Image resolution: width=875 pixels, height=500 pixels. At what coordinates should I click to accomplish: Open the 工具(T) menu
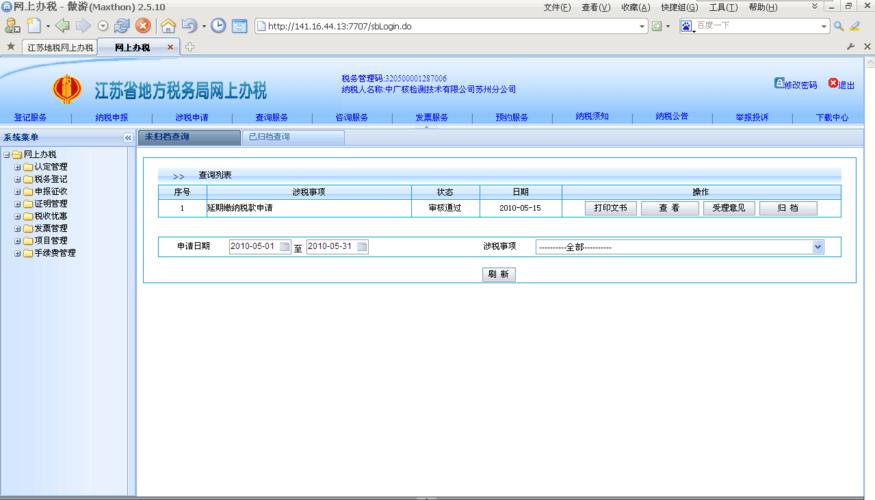point(723,7)
